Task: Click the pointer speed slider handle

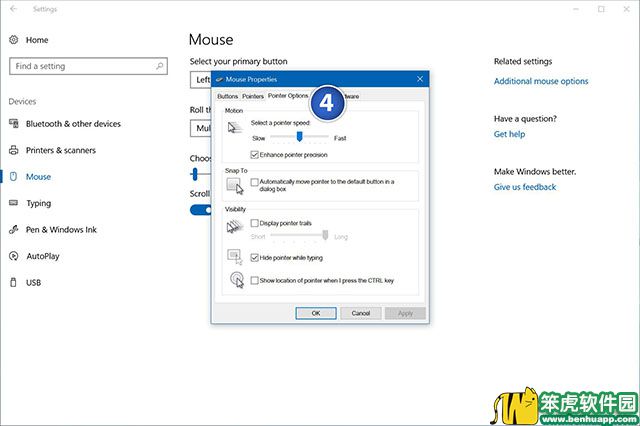Action: (299, 137)
